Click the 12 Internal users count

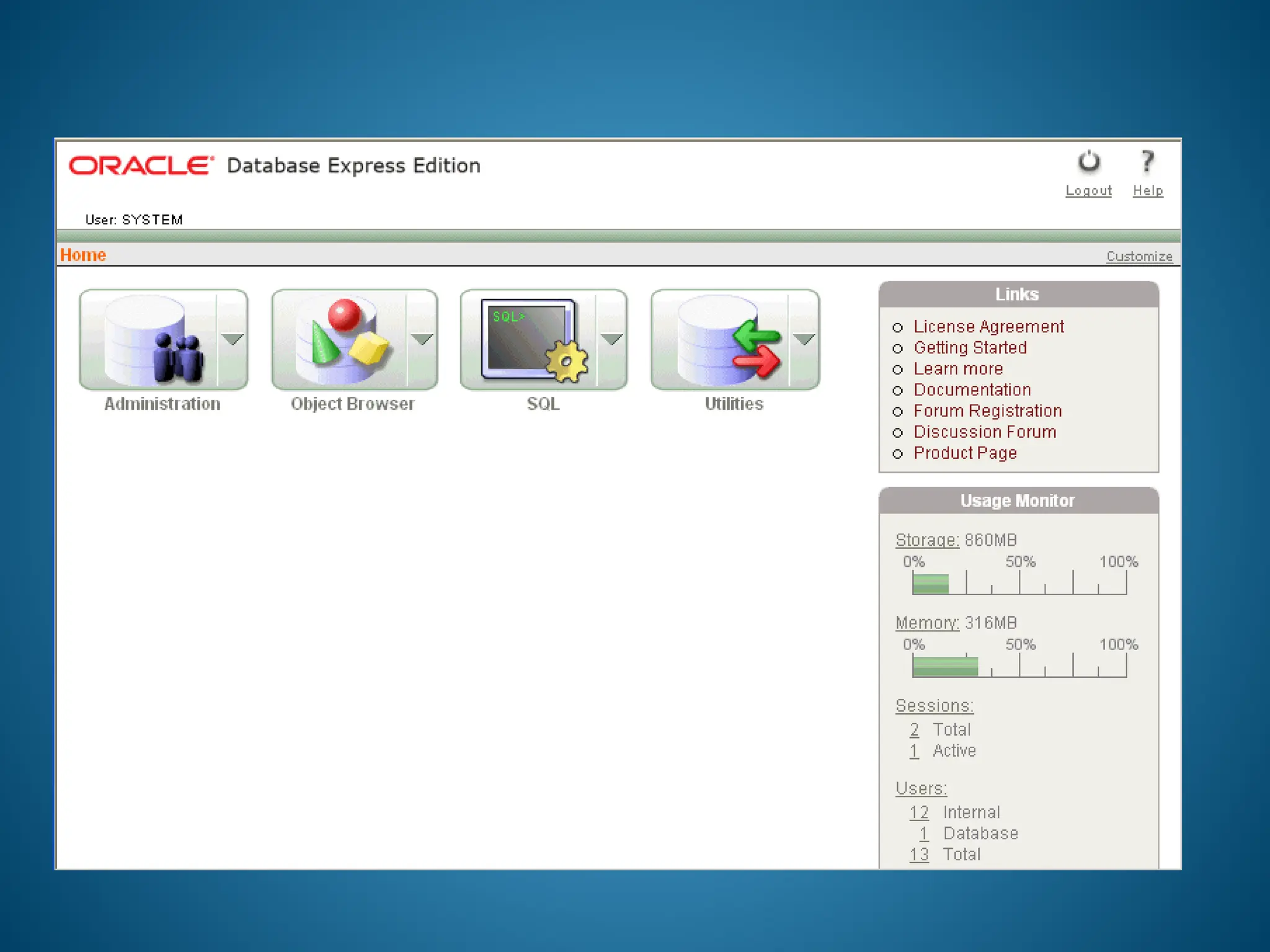click(919, 813)
